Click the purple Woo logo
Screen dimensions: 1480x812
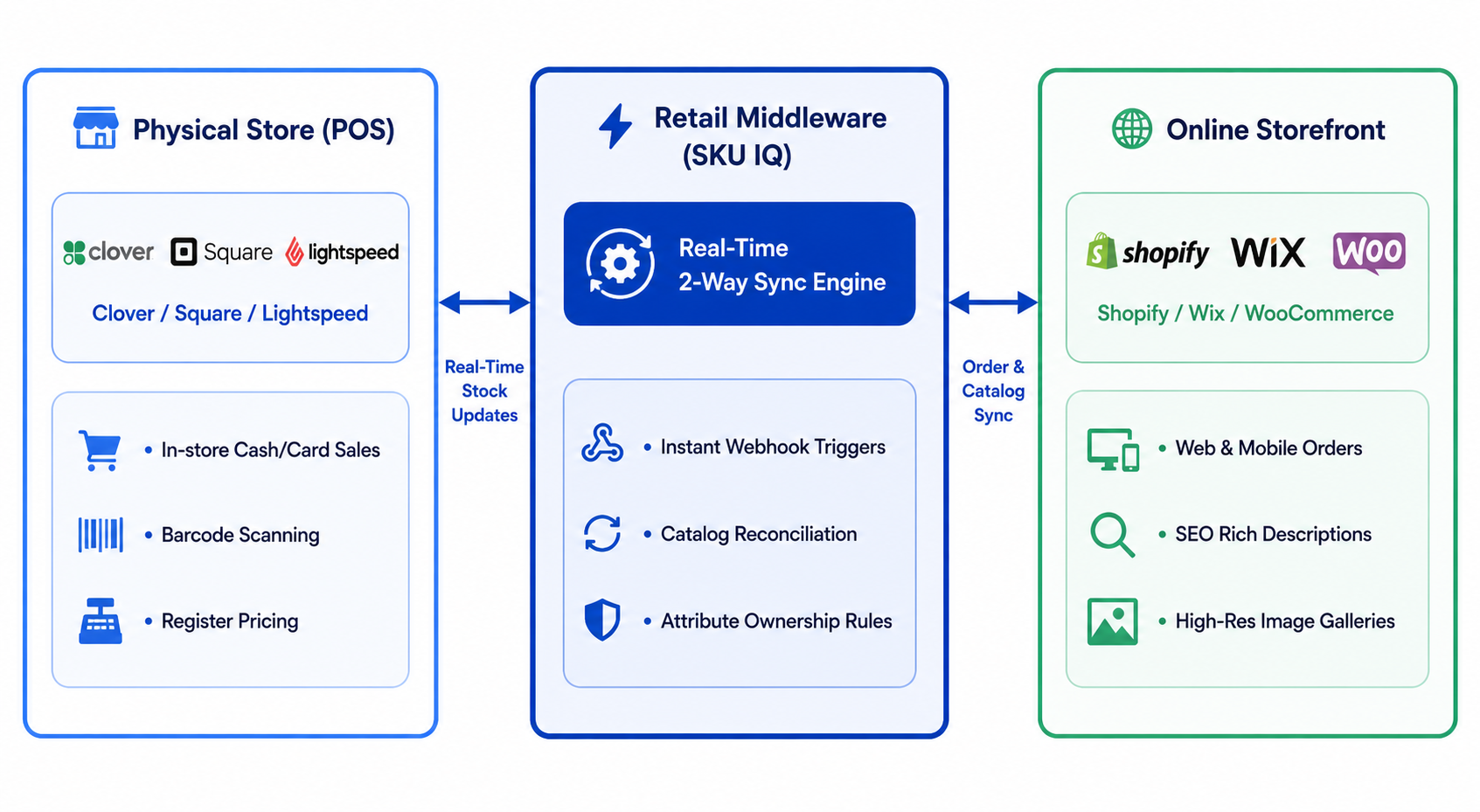click(1369, 253)
